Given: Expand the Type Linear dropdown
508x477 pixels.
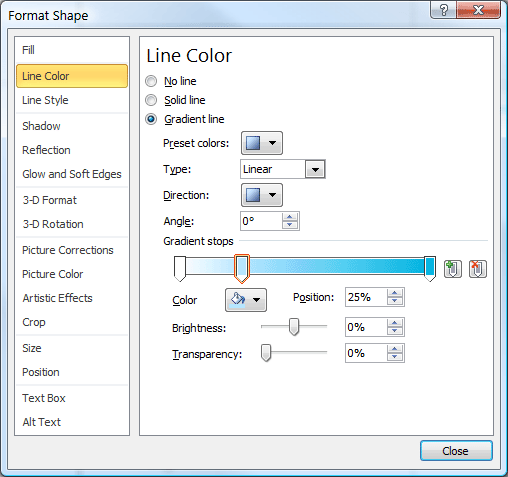Looking at the screenshot, I should coord(315,169).
